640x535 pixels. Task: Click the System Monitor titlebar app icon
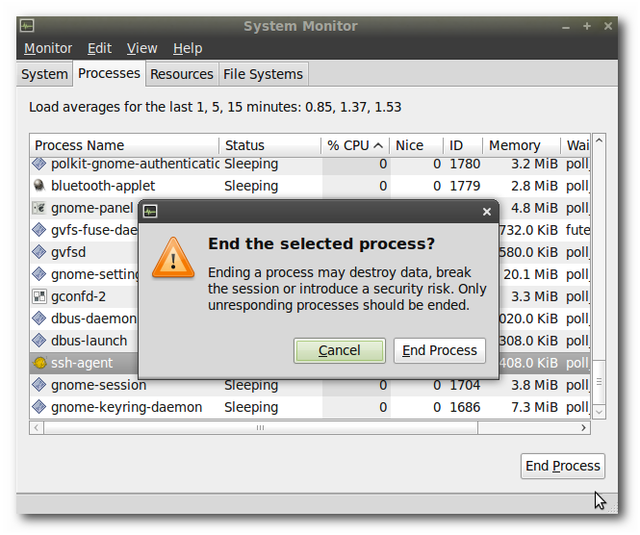[28, 26]
